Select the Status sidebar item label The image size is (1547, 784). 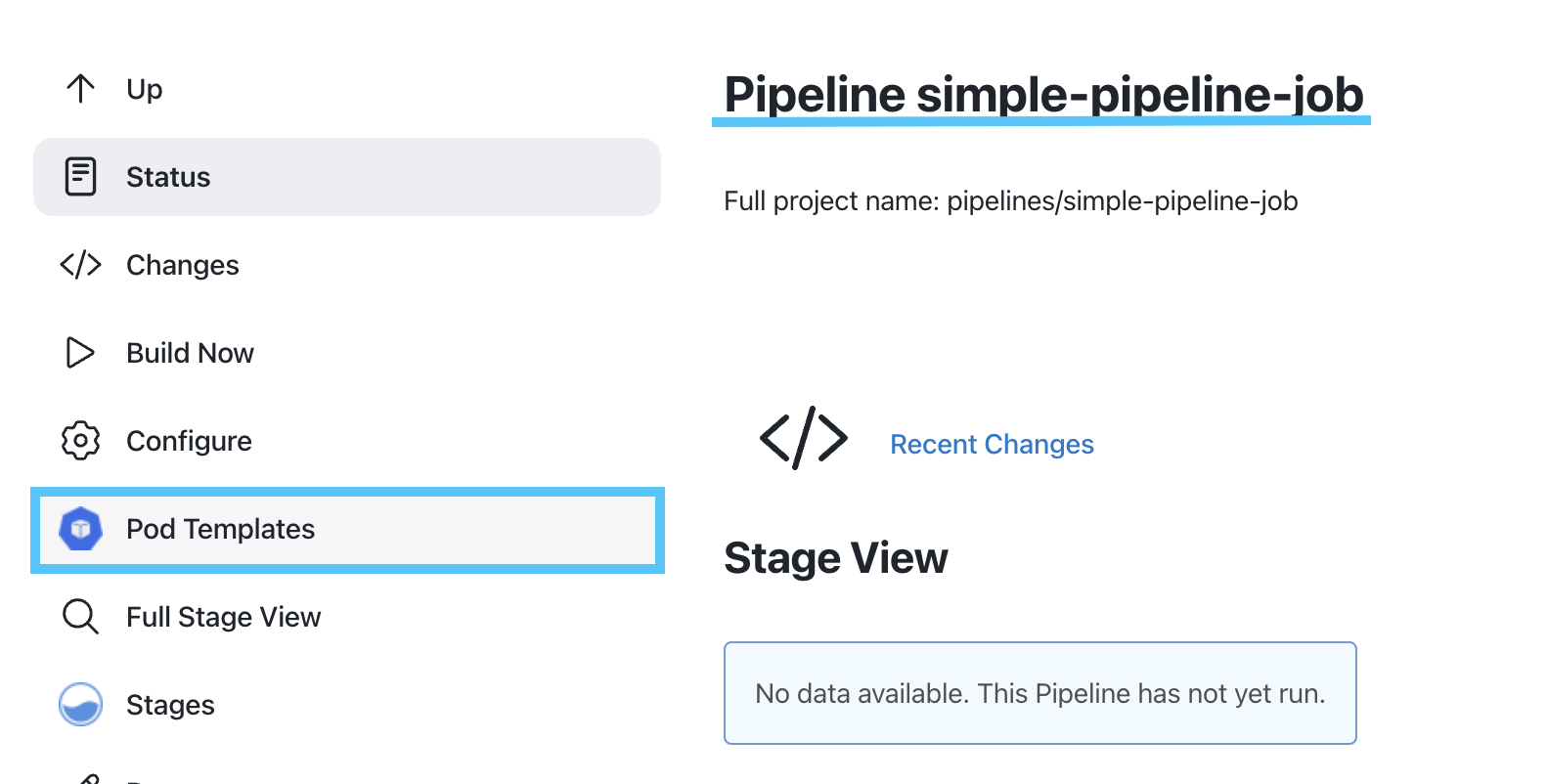[168, 177]
